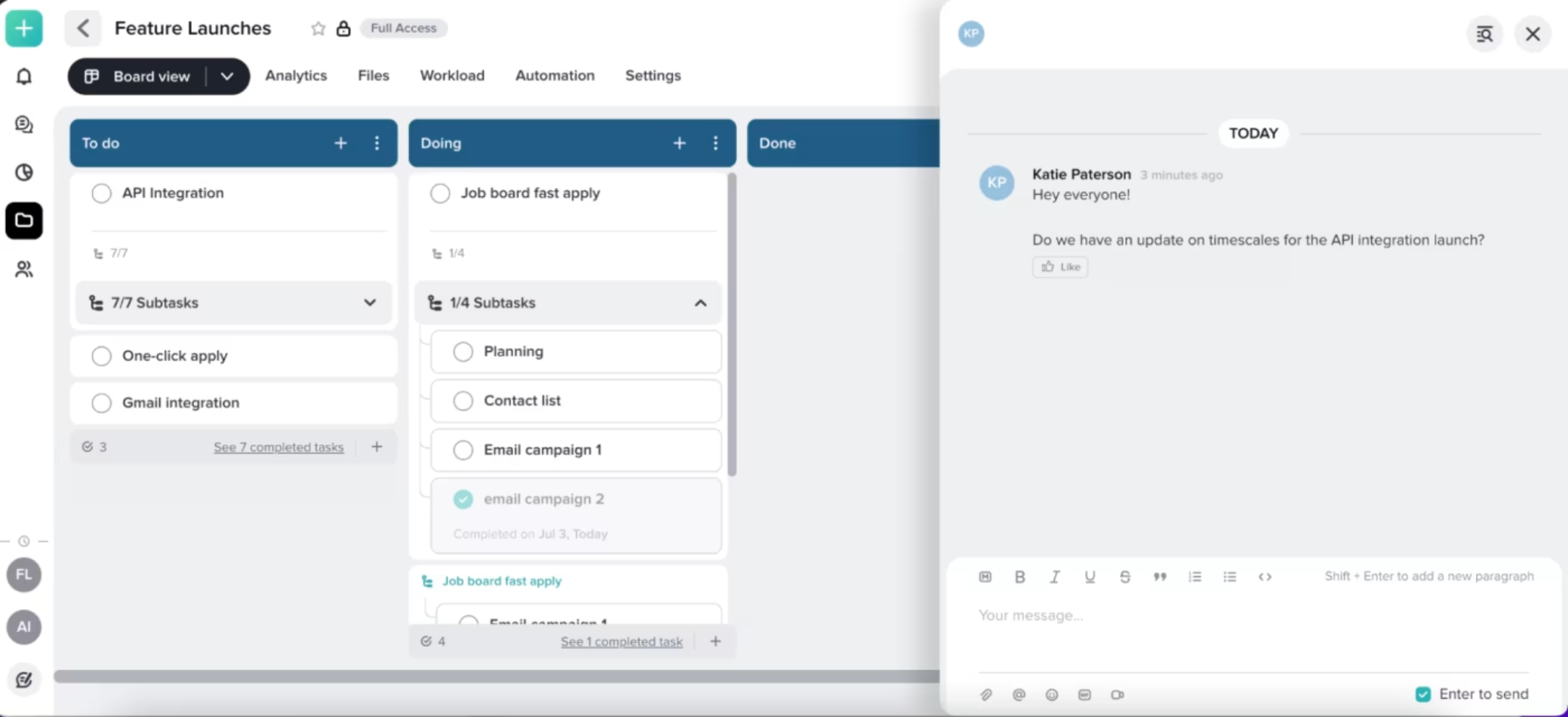Add task using plus in To do footer
The height and width of the screenshot is (717, 1568).
tap(377, 447)
